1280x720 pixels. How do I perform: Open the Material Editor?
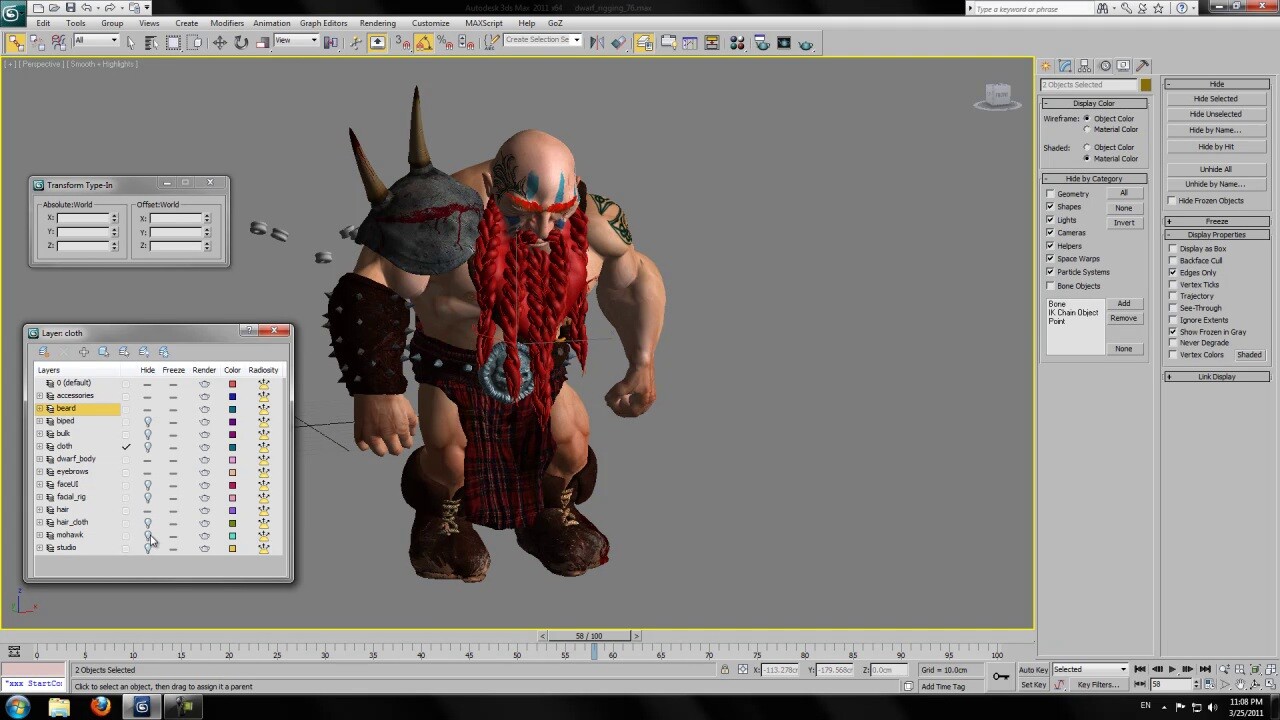(737, 41)
